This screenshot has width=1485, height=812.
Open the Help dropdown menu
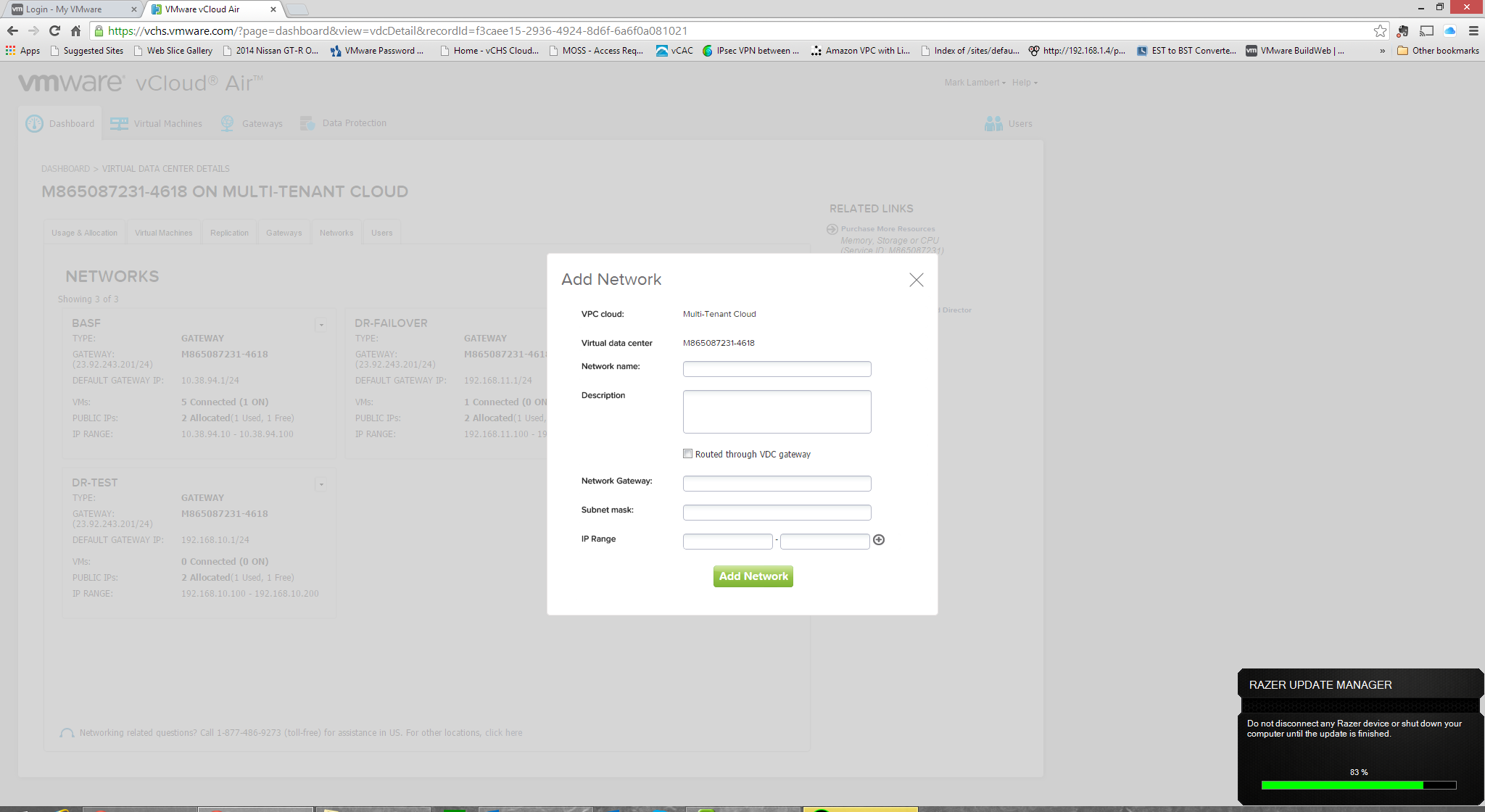[1025, 83]
